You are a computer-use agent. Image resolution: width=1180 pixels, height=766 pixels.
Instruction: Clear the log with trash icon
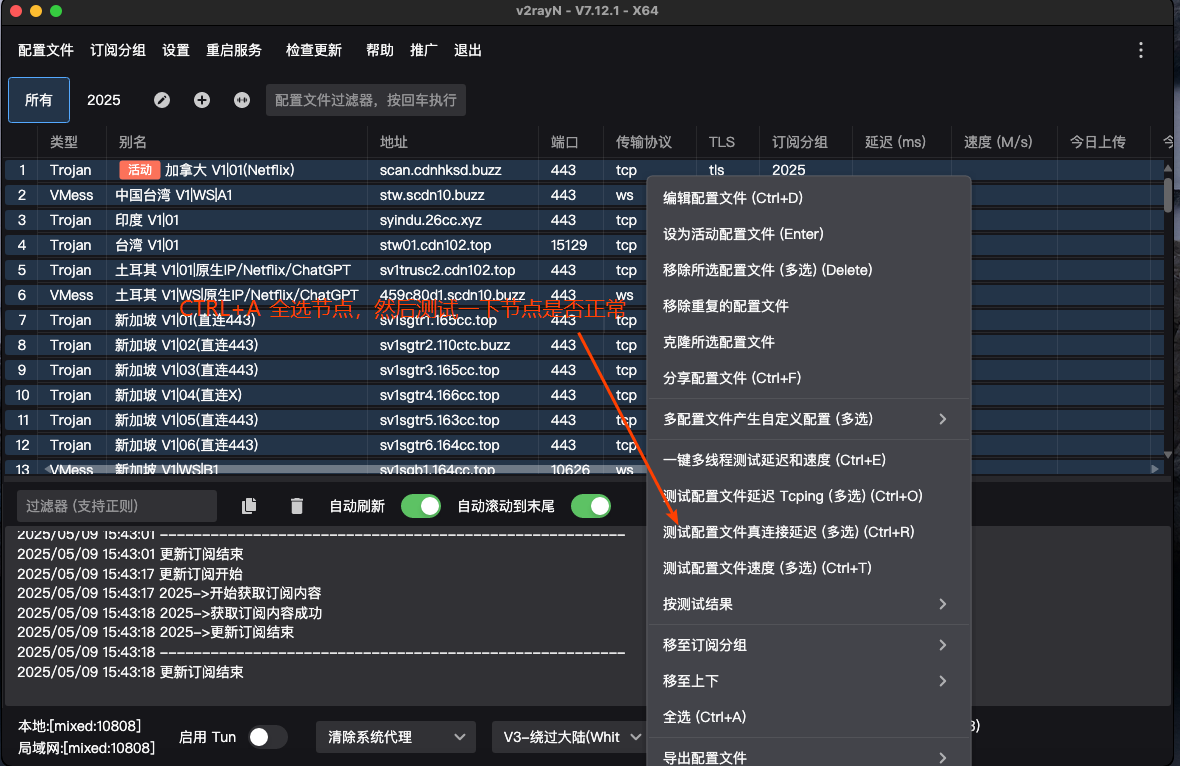tap(297, 506)
